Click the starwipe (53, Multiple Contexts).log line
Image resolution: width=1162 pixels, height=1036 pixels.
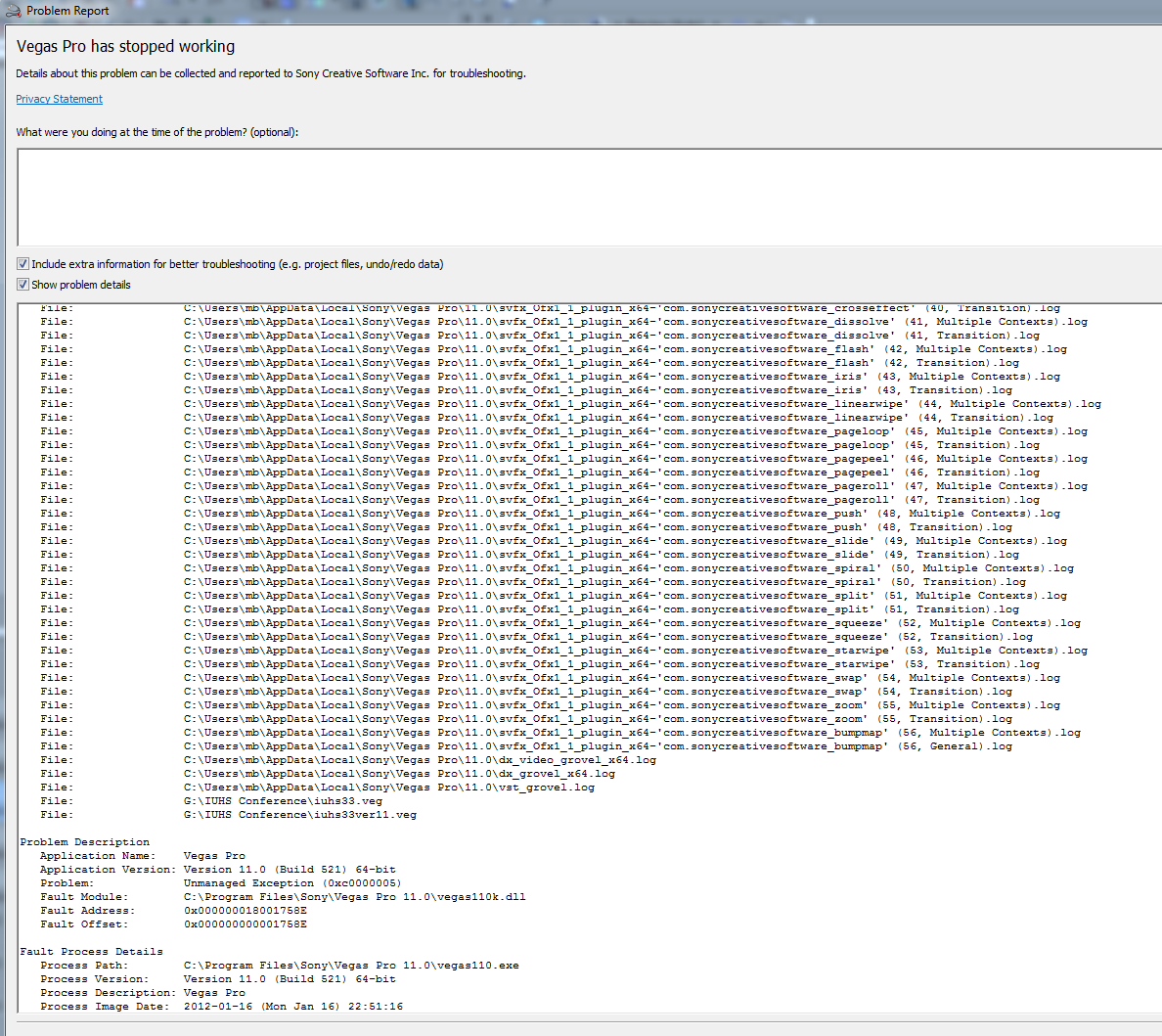(564, 651)
